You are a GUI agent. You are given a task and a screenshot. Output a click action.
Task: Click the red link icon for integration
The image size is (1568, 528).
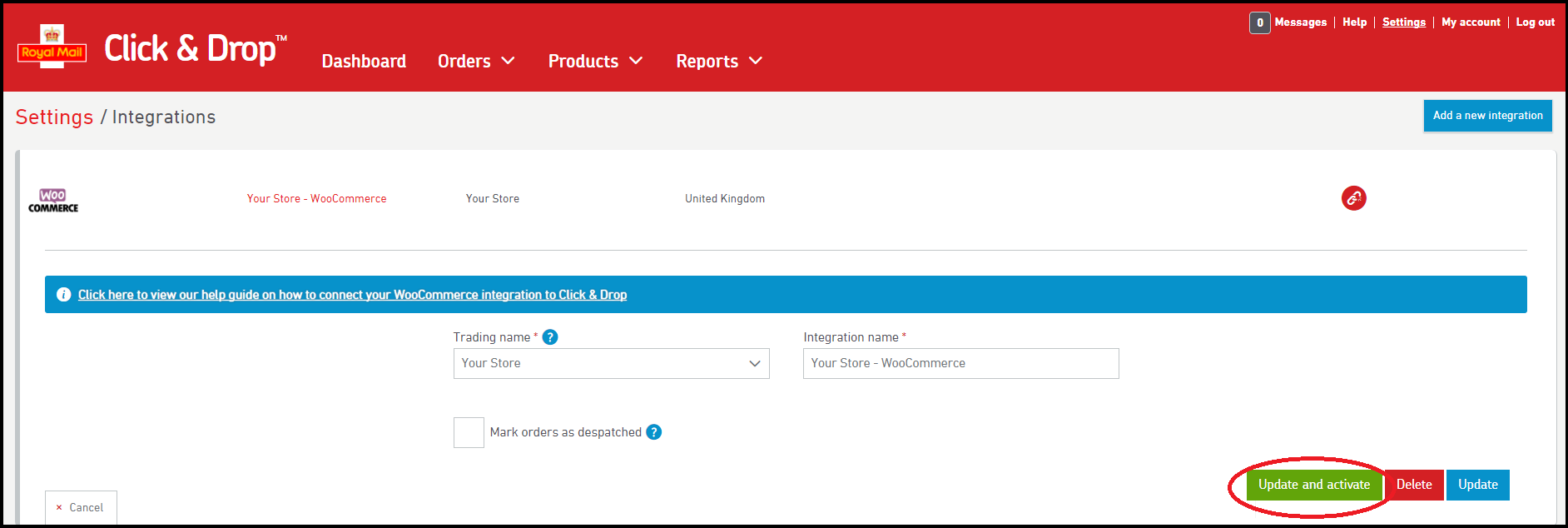1353,198
